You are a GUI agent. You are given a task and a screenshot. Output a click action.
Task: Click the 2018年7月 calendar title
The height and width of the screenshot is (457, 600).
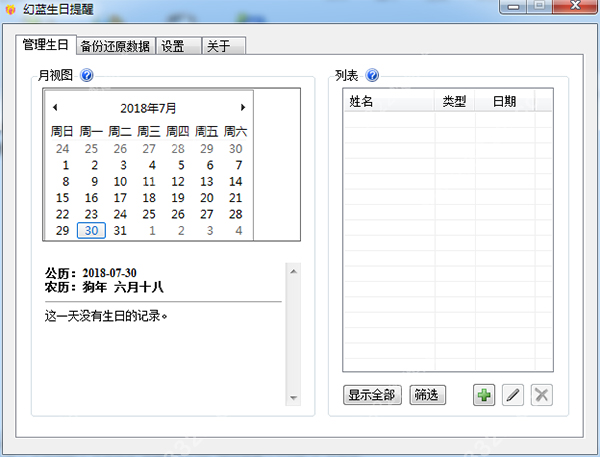pyautogui.click(x=148, y=108)
